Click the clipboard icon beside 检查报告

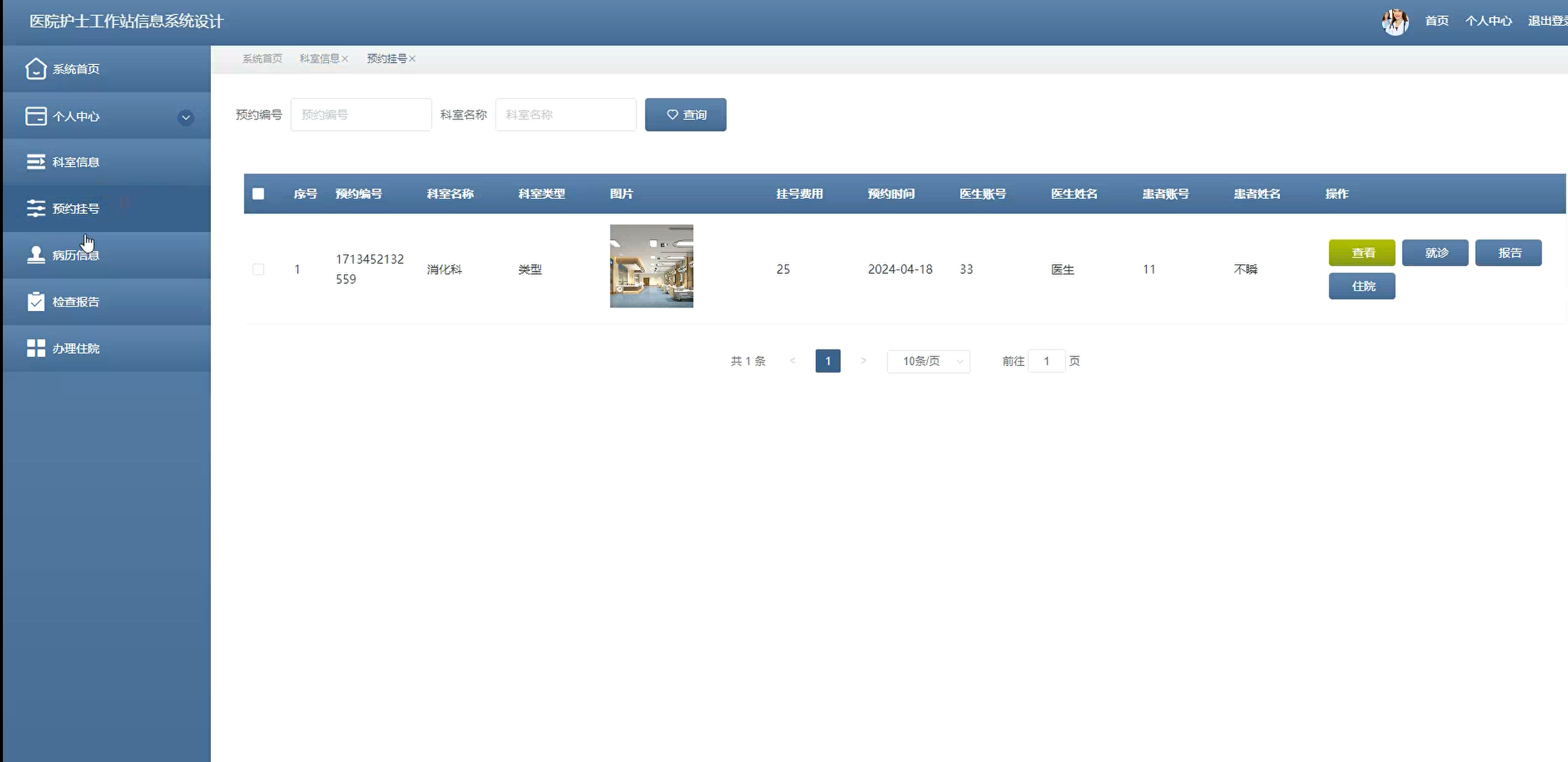click(x=36, y=302)
